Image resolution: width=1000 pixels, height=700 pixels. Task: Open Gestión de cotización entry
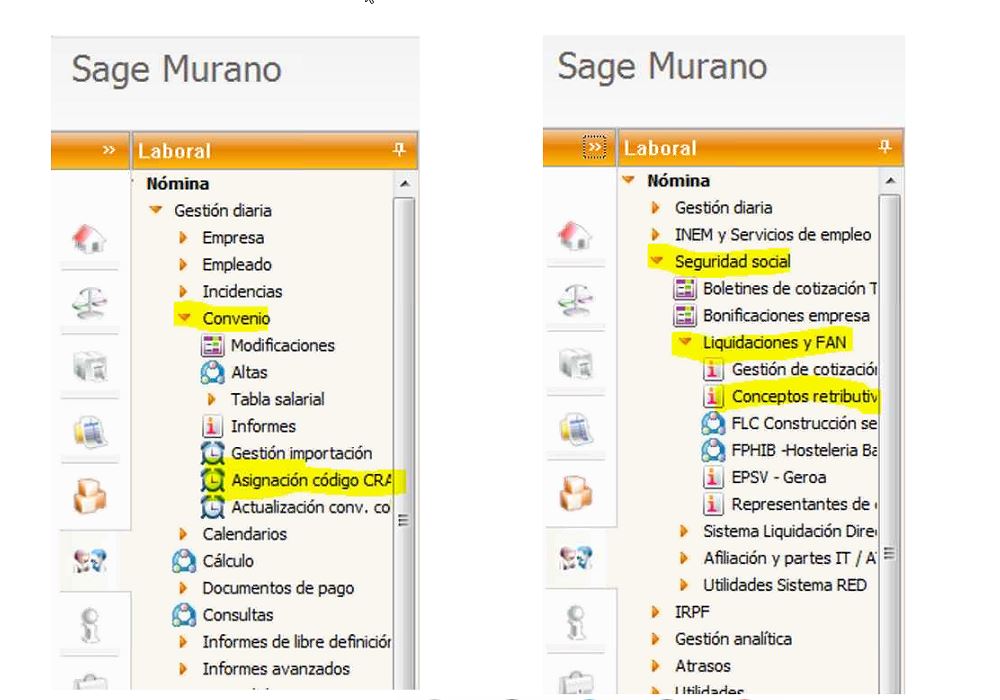click(804, 369)
